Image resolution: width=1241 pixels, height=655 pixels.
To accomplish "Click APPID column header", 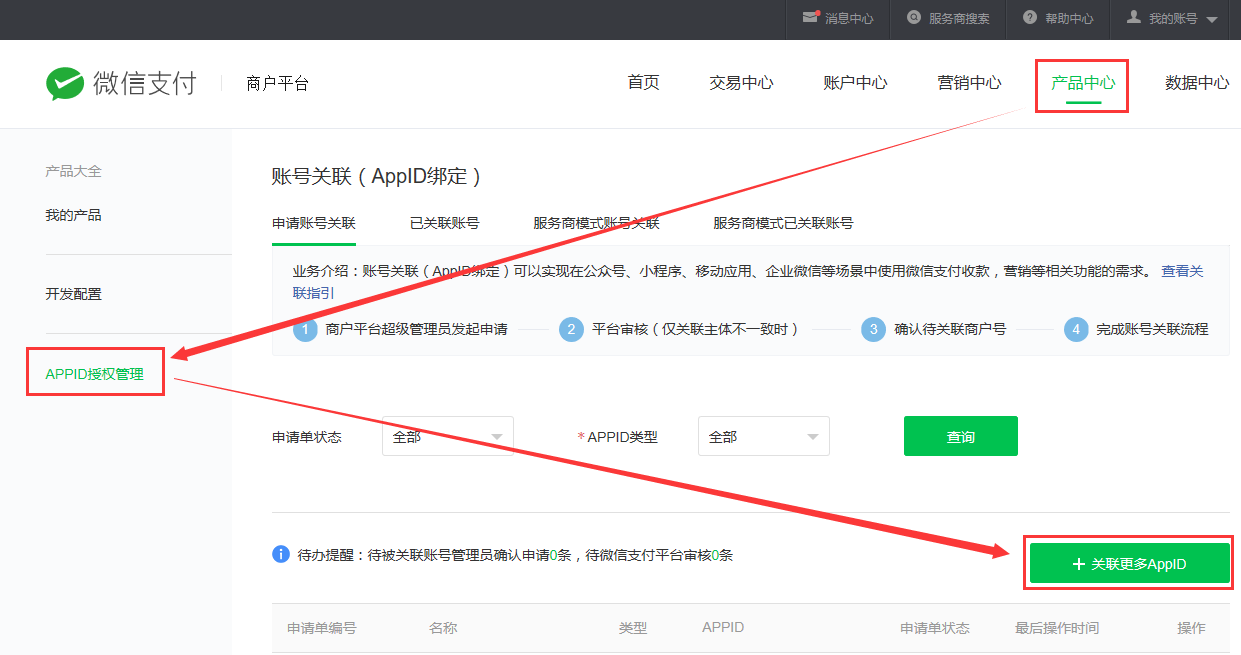I will point(723,628).
